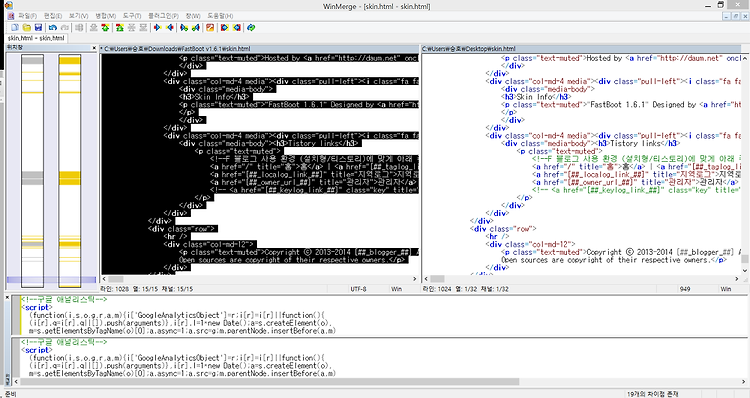Click the Last Difference toolbar icon
The width and height of the screenshot is (750, 398).
[143, 28]
